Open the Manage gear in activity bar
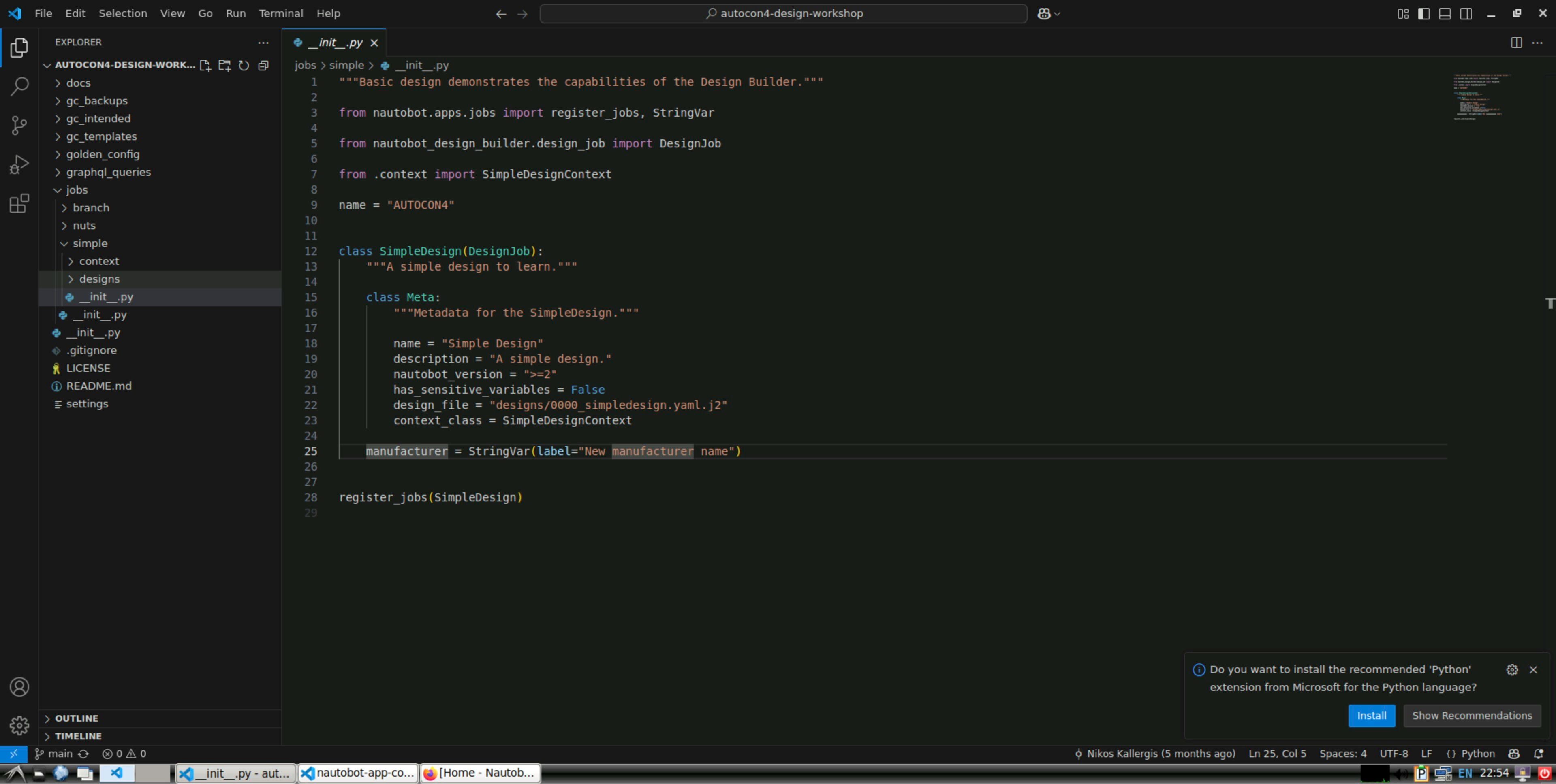Viewport: 1556px width, 784px height. (19, 725)
